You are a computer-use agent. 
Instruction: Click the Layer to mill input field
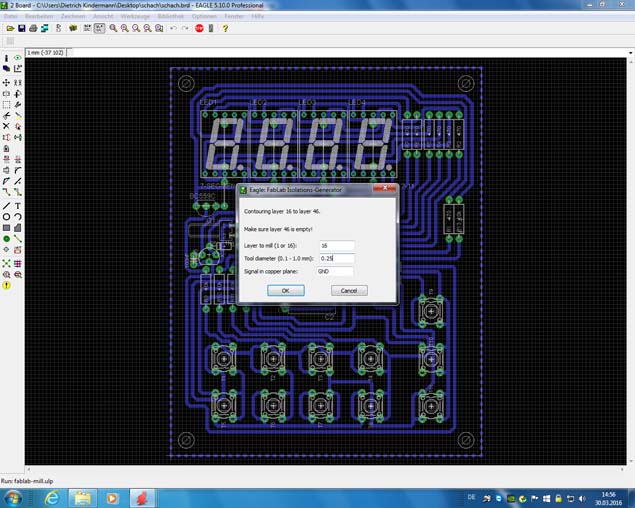tap(337, 245)
